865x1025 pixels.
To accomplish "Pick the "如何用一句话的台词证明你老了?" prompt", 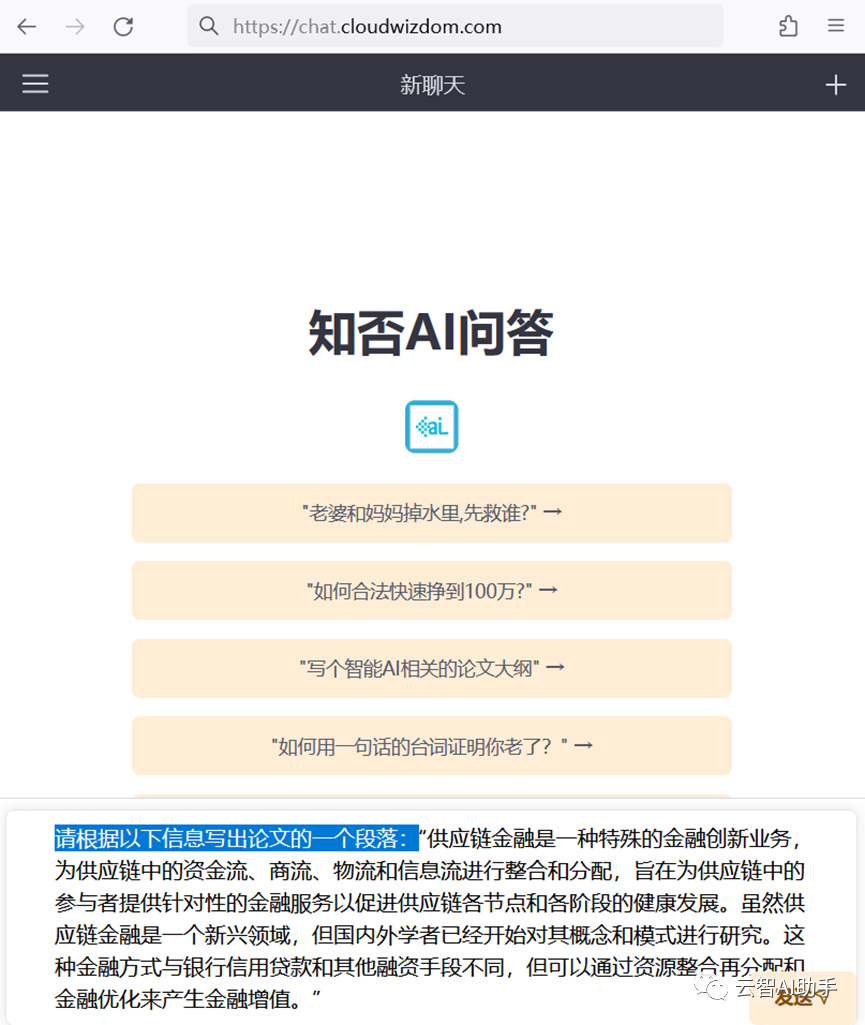I will pyautogui.click(x=432, y=746).
